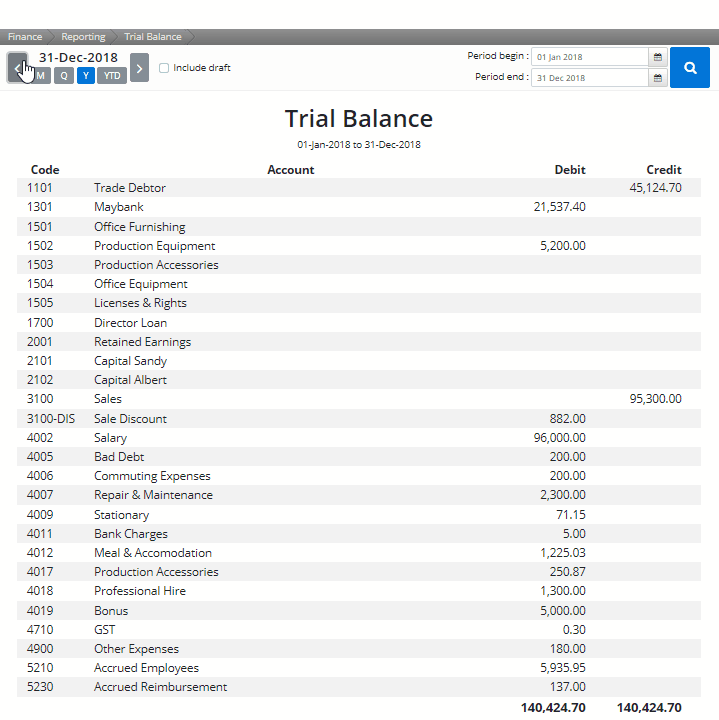Open the Reporting breadcrumb

[x=83, y=37]
